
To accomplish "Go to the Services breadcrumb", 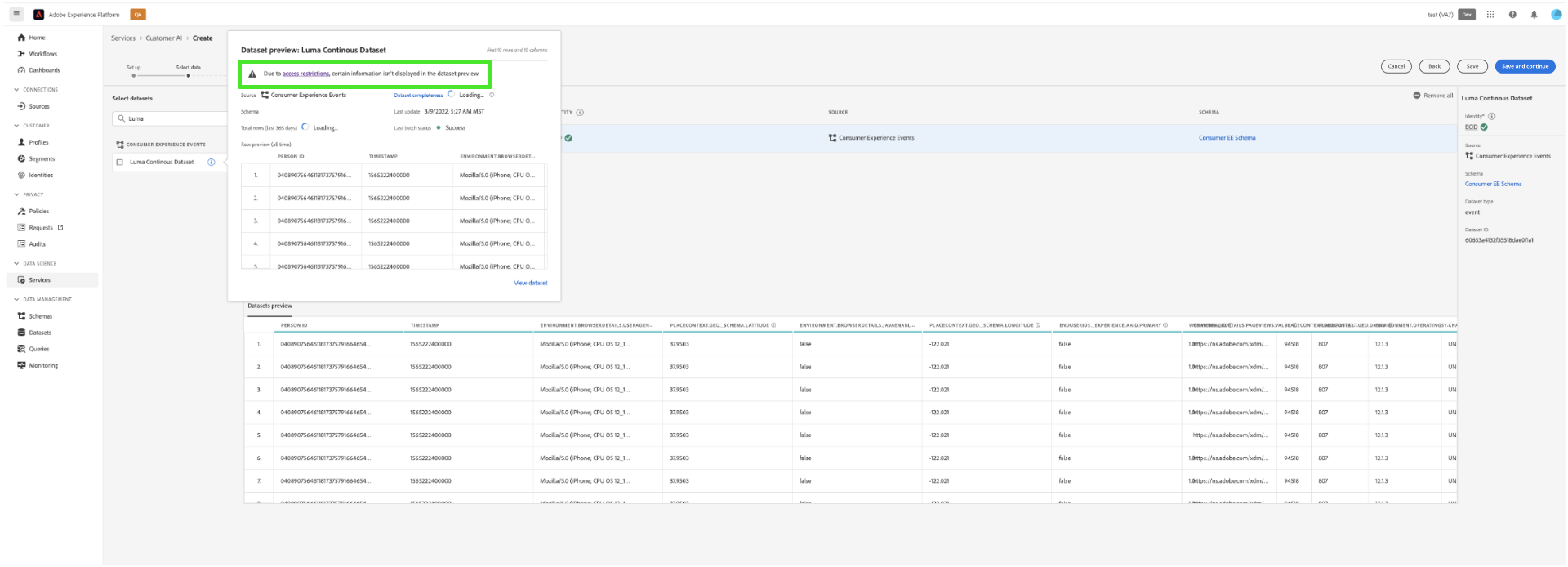I will (123, 38).
